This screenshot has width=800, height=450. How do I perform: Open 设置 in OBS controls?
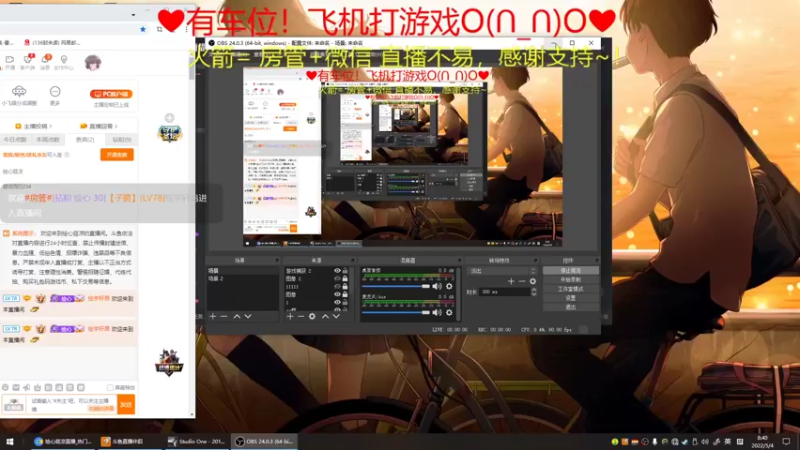pos(570,298)
